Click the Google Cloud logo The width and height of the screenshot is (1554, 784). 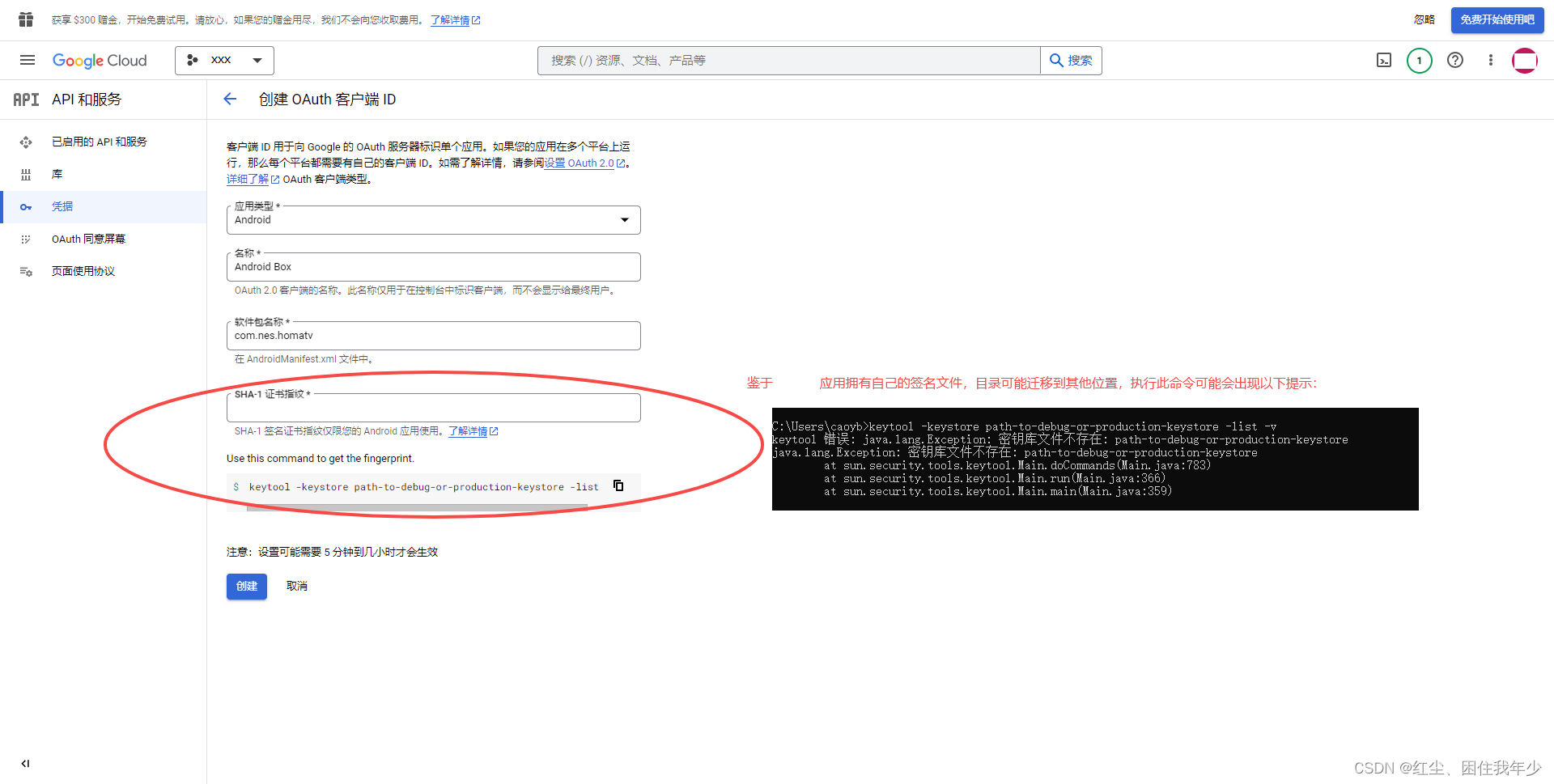(100, 61)
